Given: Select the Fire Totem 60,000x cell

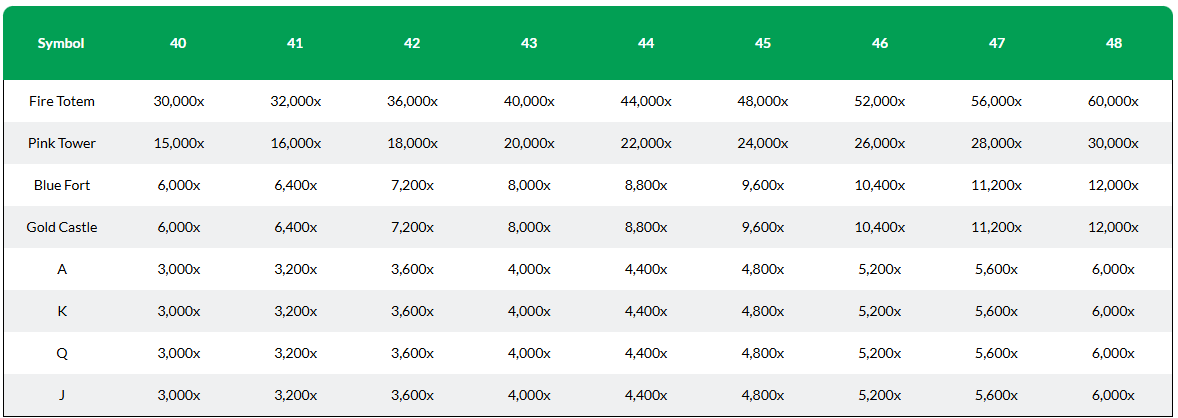Looking at the screenshot, I should pos(1114,101).
